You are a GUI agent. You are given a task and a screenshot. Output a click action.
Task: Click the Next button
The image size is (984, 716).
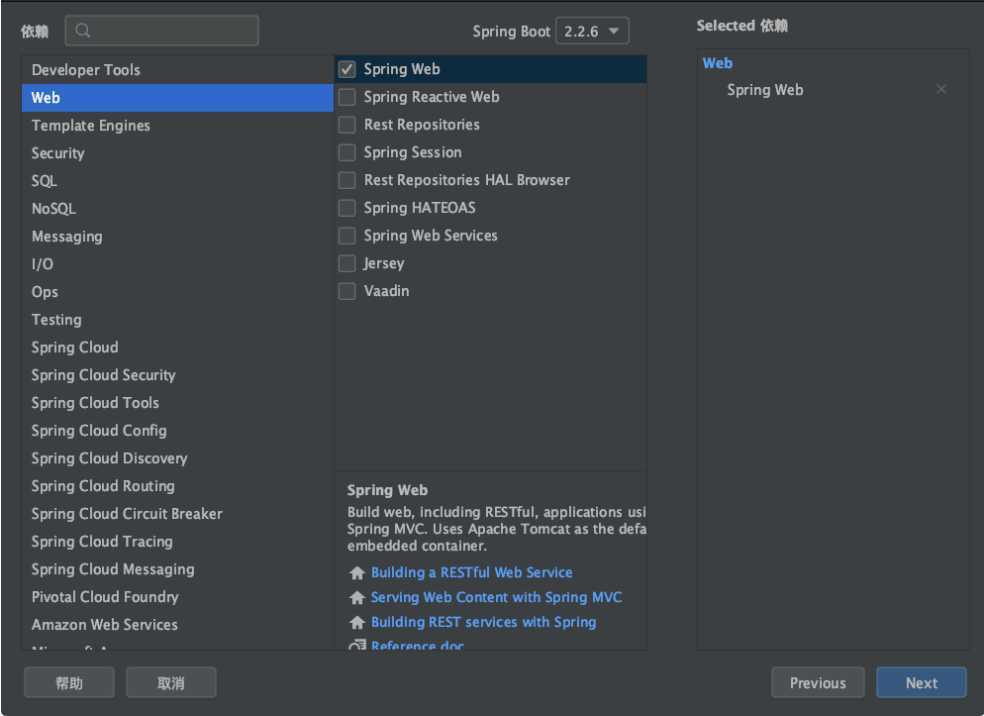[921, 683]
